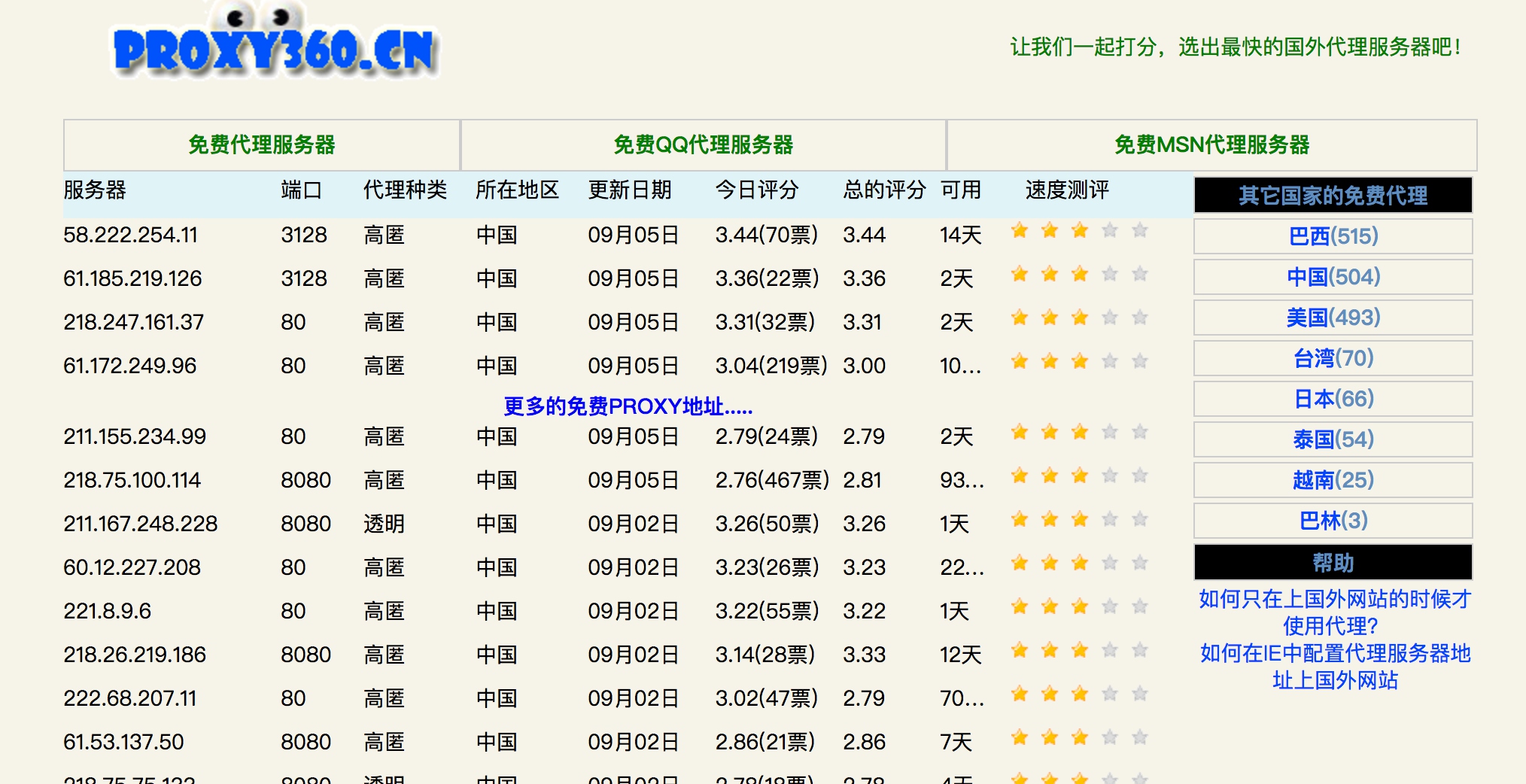Screen dimensions: 1526x784
Task: Click the 总的评分 column header
Action: point(884,190)
